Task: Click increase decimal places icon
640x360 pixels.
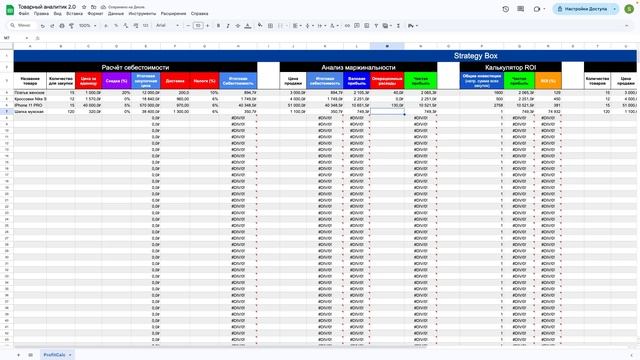Action: (x=136, y=26)
